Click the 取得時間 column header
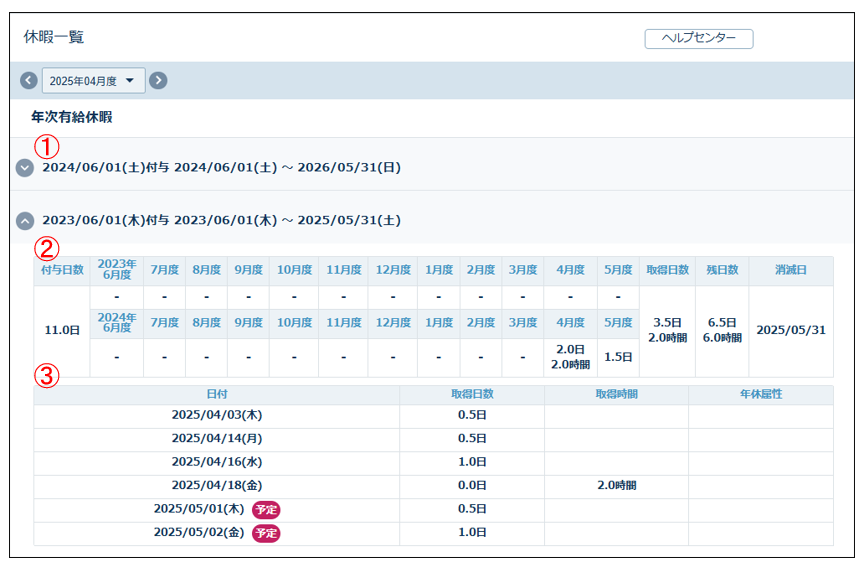Image resolution: width=863 pixels, height=572 pixels. pos(615,394)
